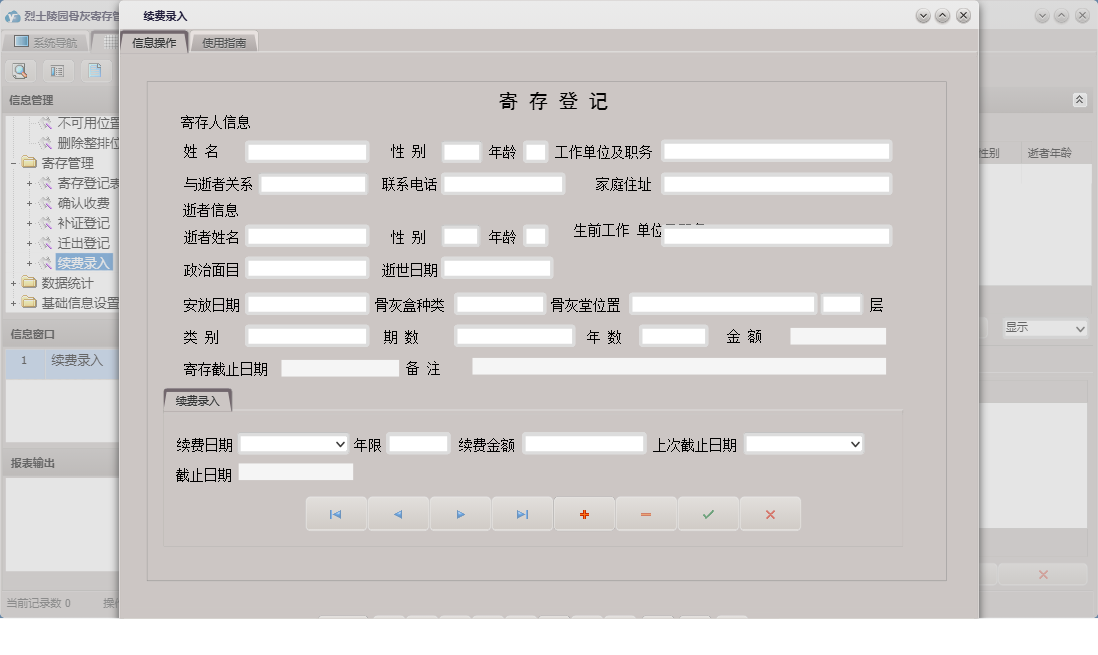This screenshot has height=655, width=1098.
Task: Open the 显示 dropdown in the right panel
Action: (1043, 328)
